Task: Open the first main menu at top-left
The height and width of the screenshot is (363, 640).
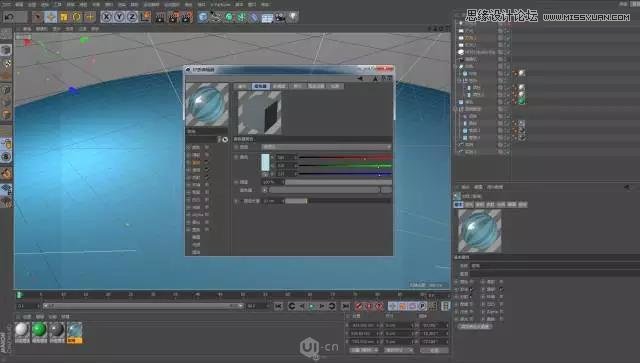Action: coord(7,4)
